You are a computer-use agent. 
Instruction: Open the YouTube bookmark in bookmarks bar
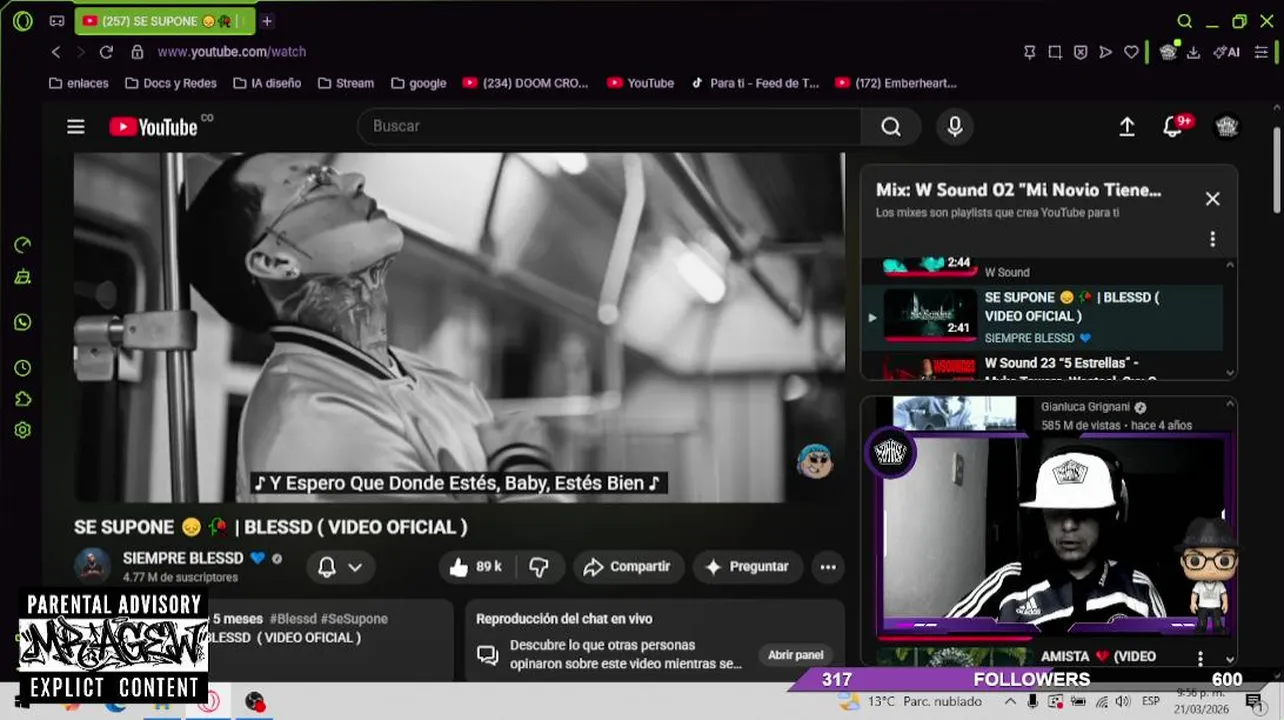pos(640,83)
